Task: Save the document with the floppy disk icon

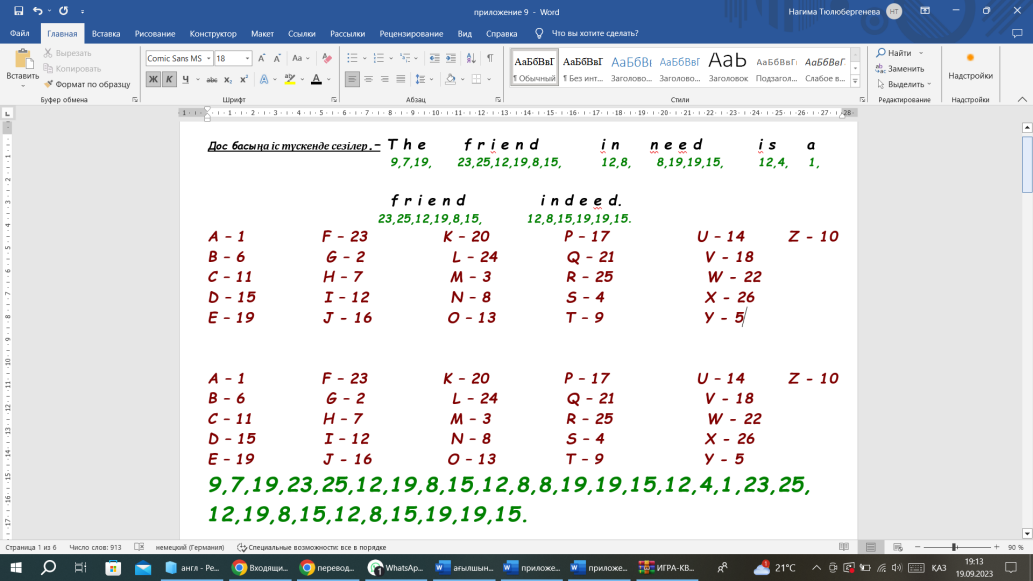Action: [x=18, y=11]
